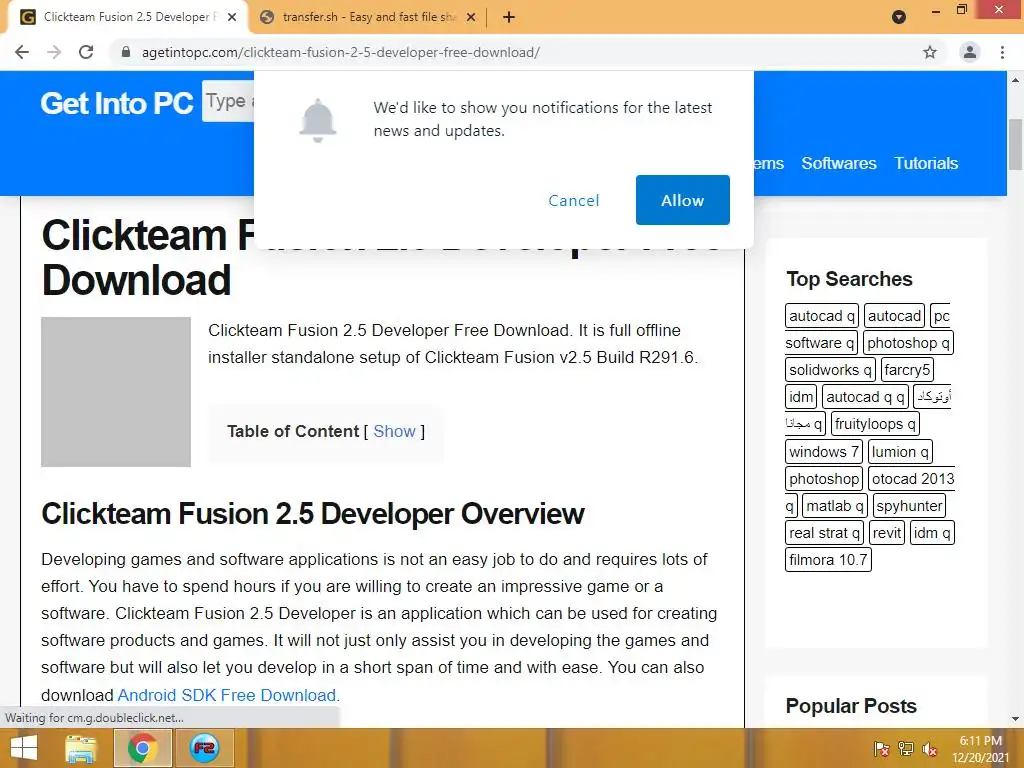The height and width of the screenshot is (768, 1024).
Task: Select the 'fruityloops q' tag
Action: [x=874, y=424]
